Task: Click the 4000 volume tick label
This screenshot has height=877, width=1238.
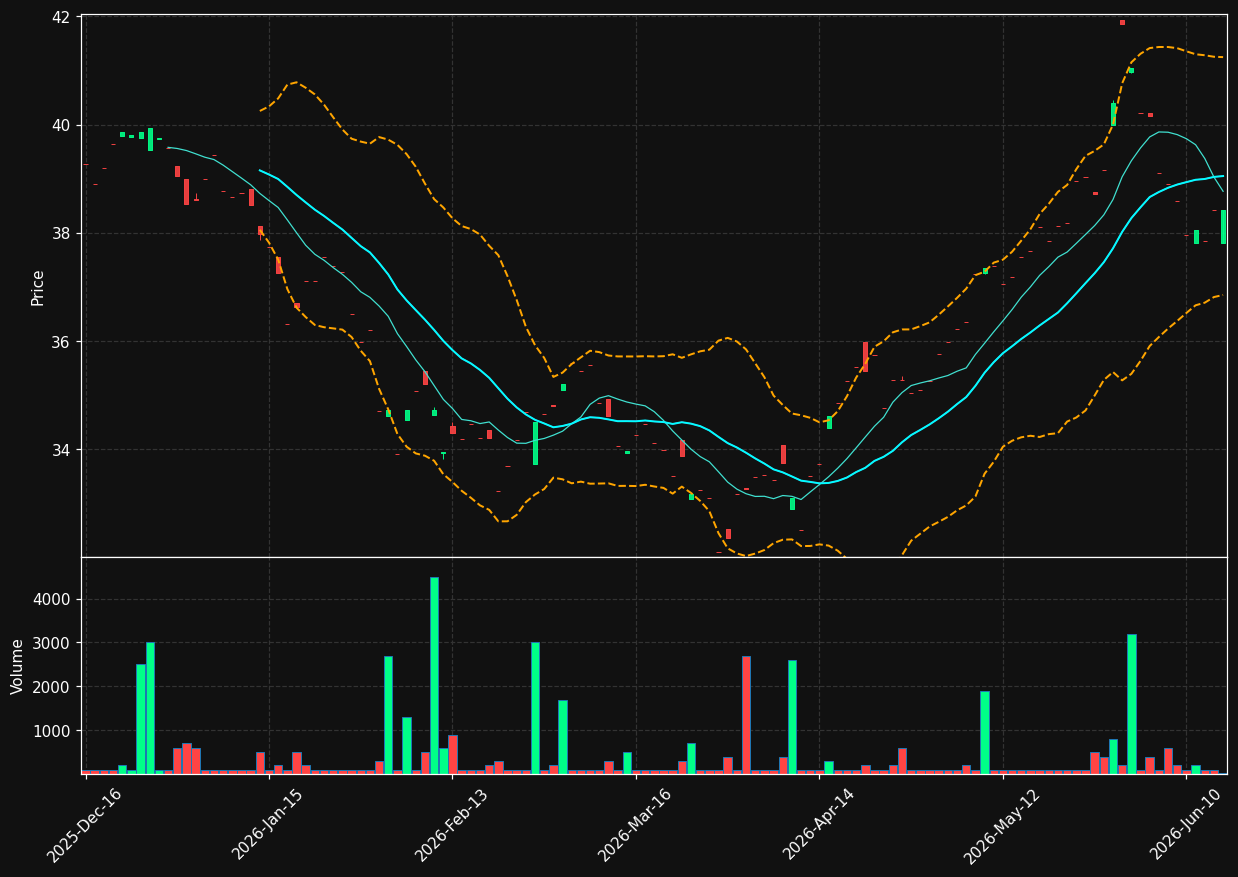Action: click(x=52, y=599)
